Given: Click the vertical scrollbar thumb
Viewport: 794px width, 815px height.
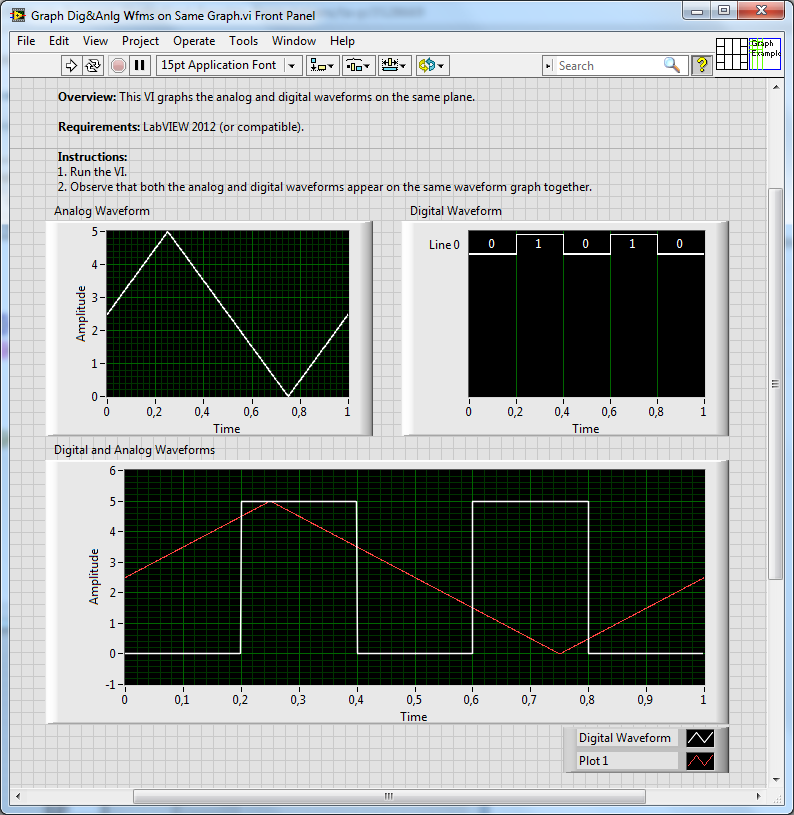Looking at the screenshot, I should [775, 384].
